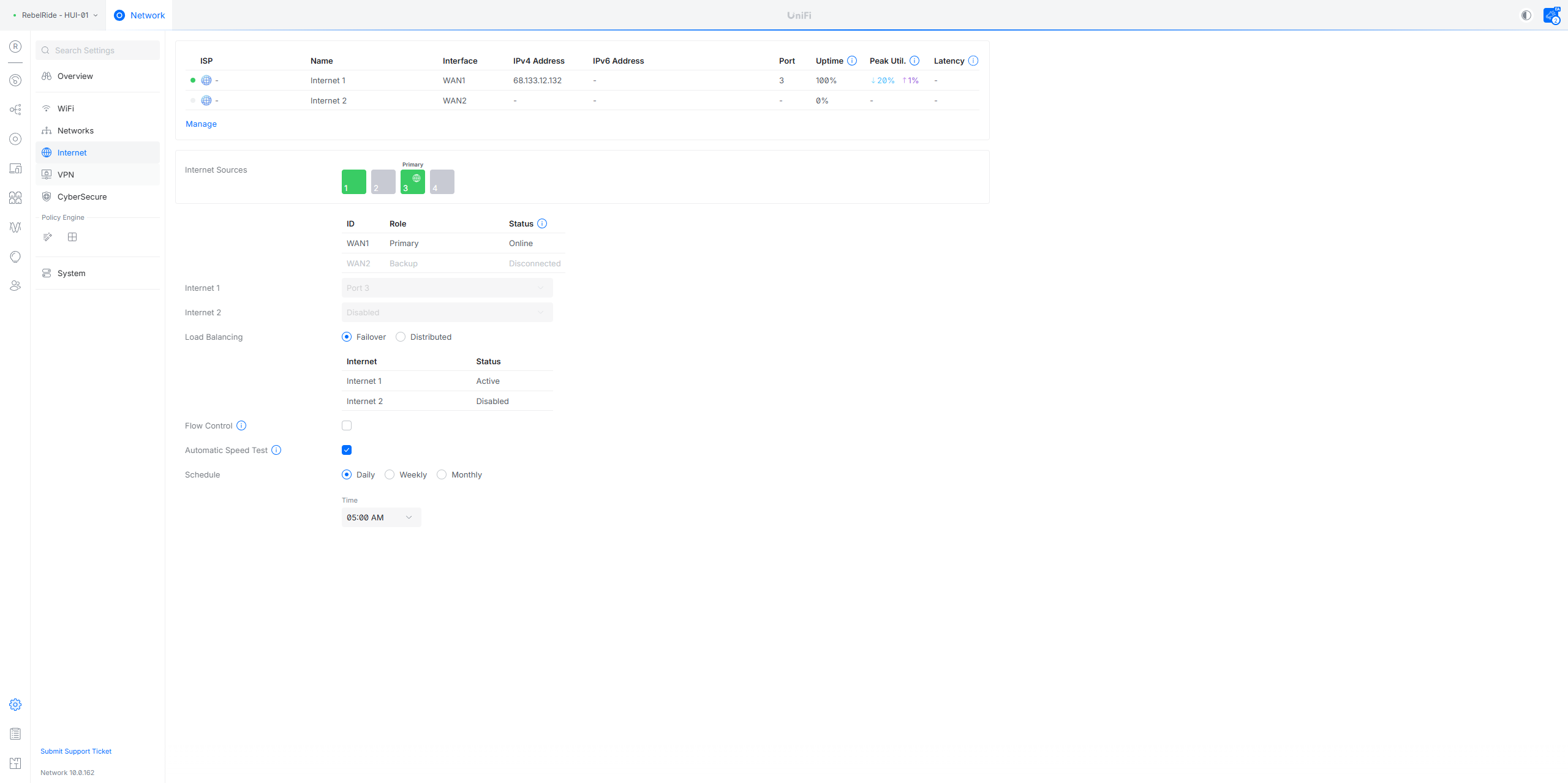Enable the Flow Control checkbox

pos(347,425)
